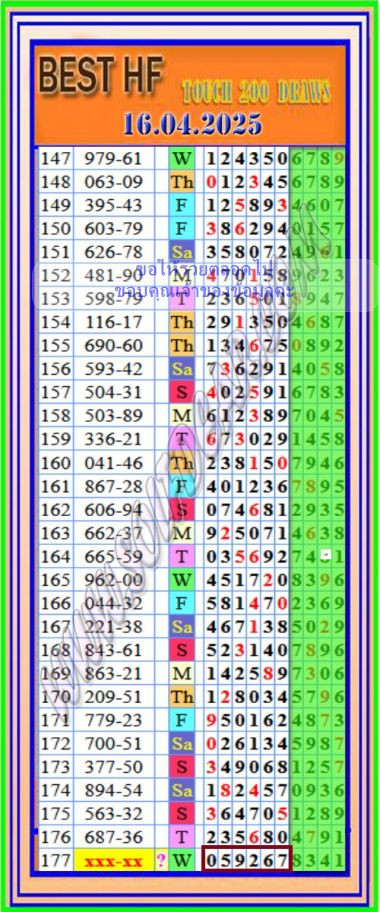
Task: Click the date 16.04.2025 heading
Action: pyautogui.click(x=192, y=124)
